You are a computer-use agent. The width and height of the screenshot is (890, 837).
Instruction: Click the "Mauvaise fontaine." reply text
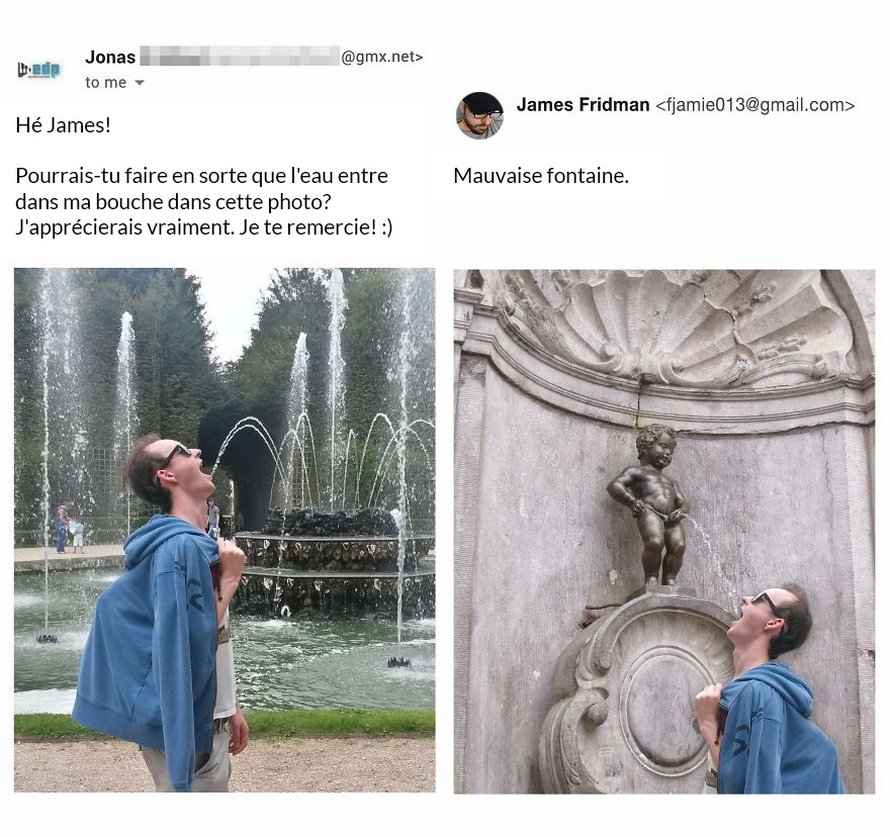tap(541, 176)
